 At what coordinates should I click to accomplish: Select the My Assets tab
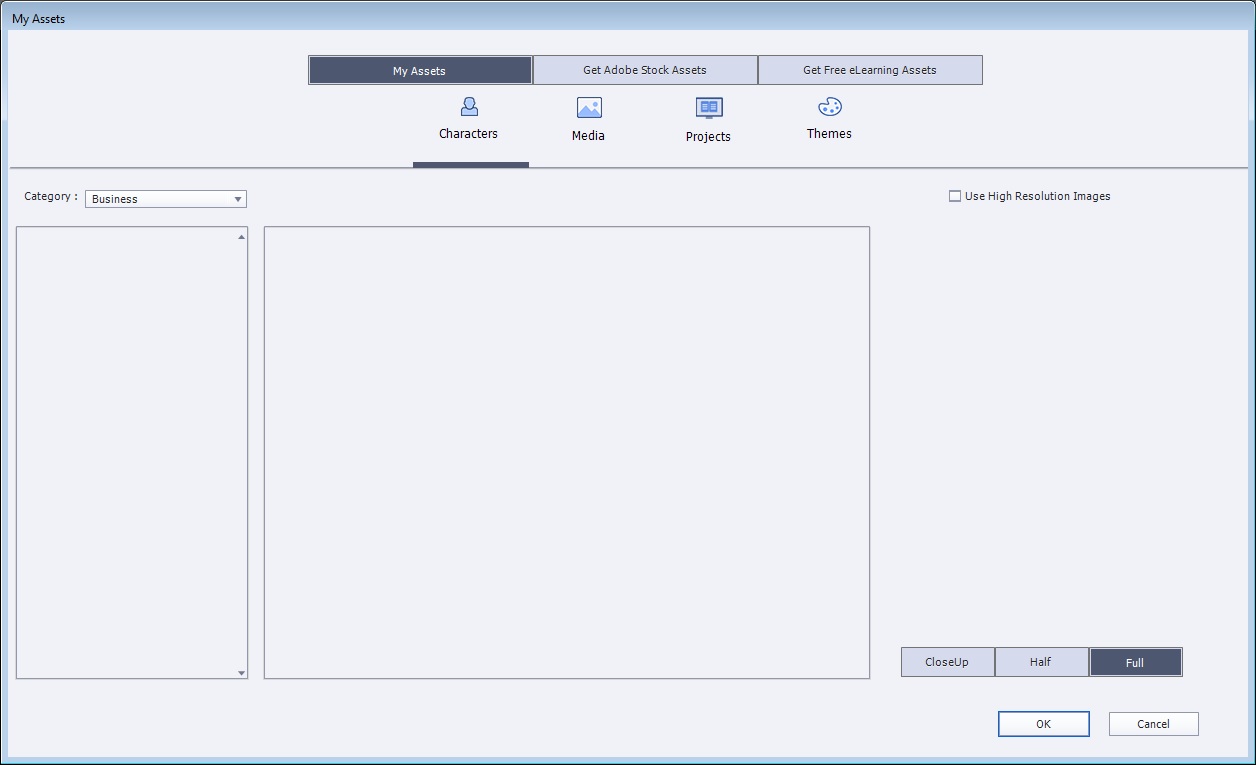pyautogui.click(x=420, y=71)
